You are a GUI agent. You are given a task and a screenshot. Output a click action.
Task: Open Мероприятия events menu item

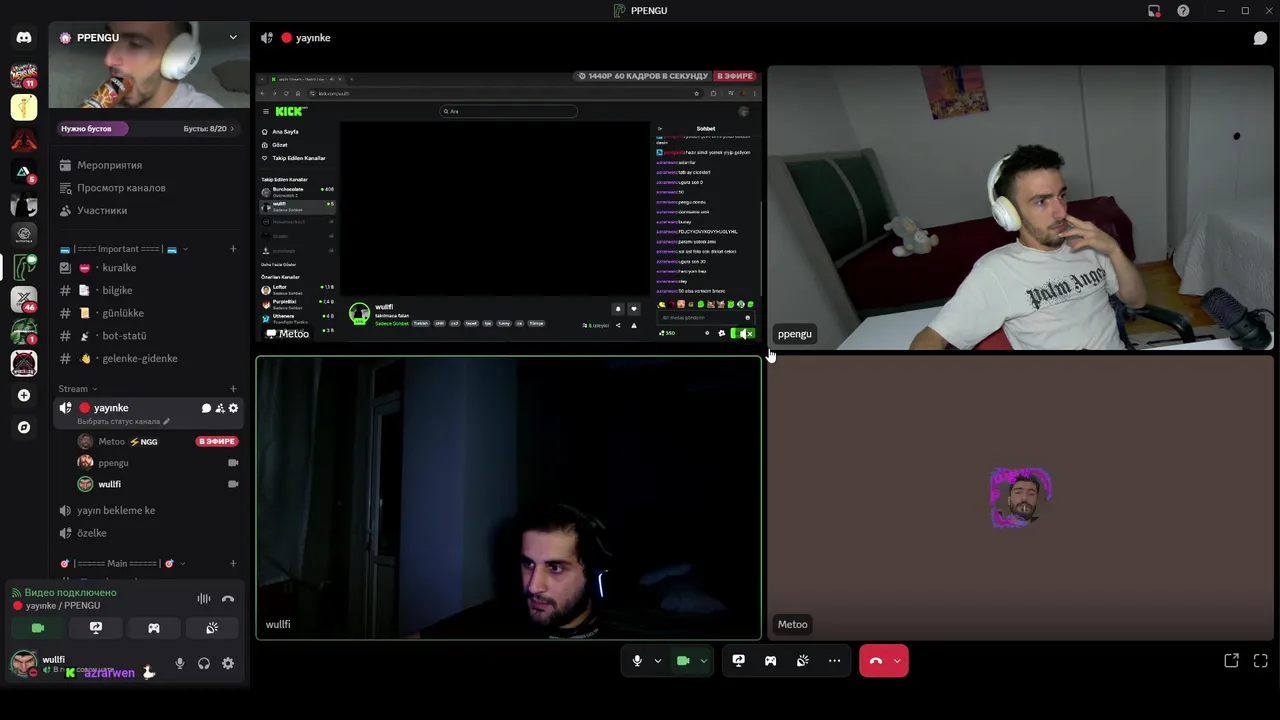(x=149, y=165)
